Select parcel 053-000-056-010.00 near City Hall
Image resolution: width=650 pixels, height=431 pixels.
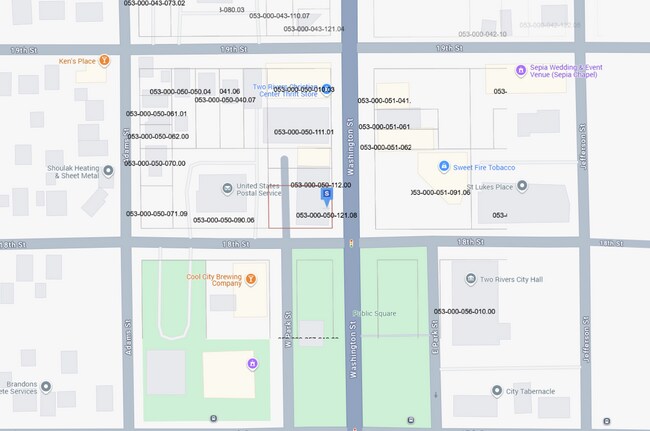(x=464, y=311)
